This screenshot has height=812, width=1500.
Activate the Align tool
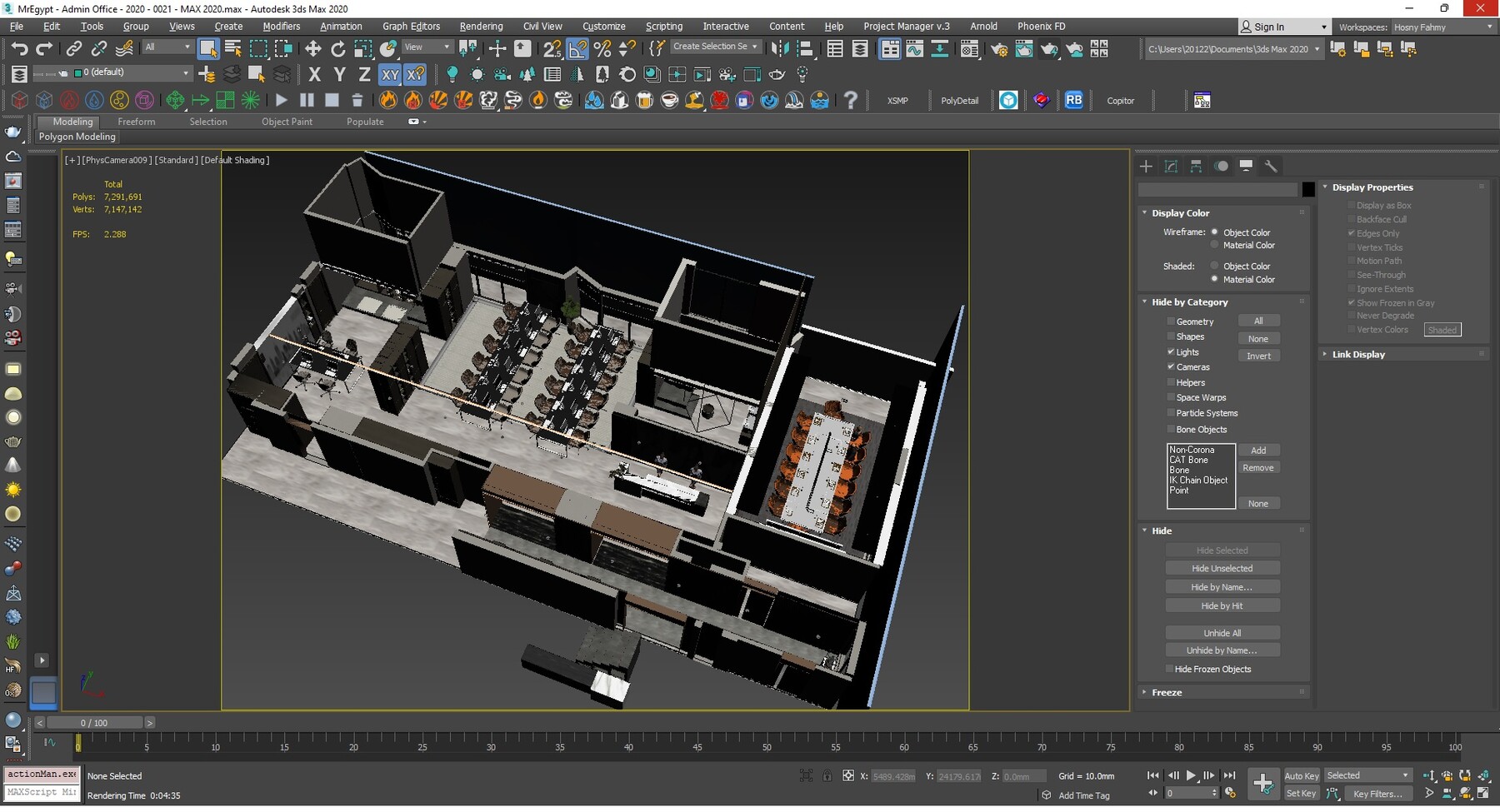805,48
